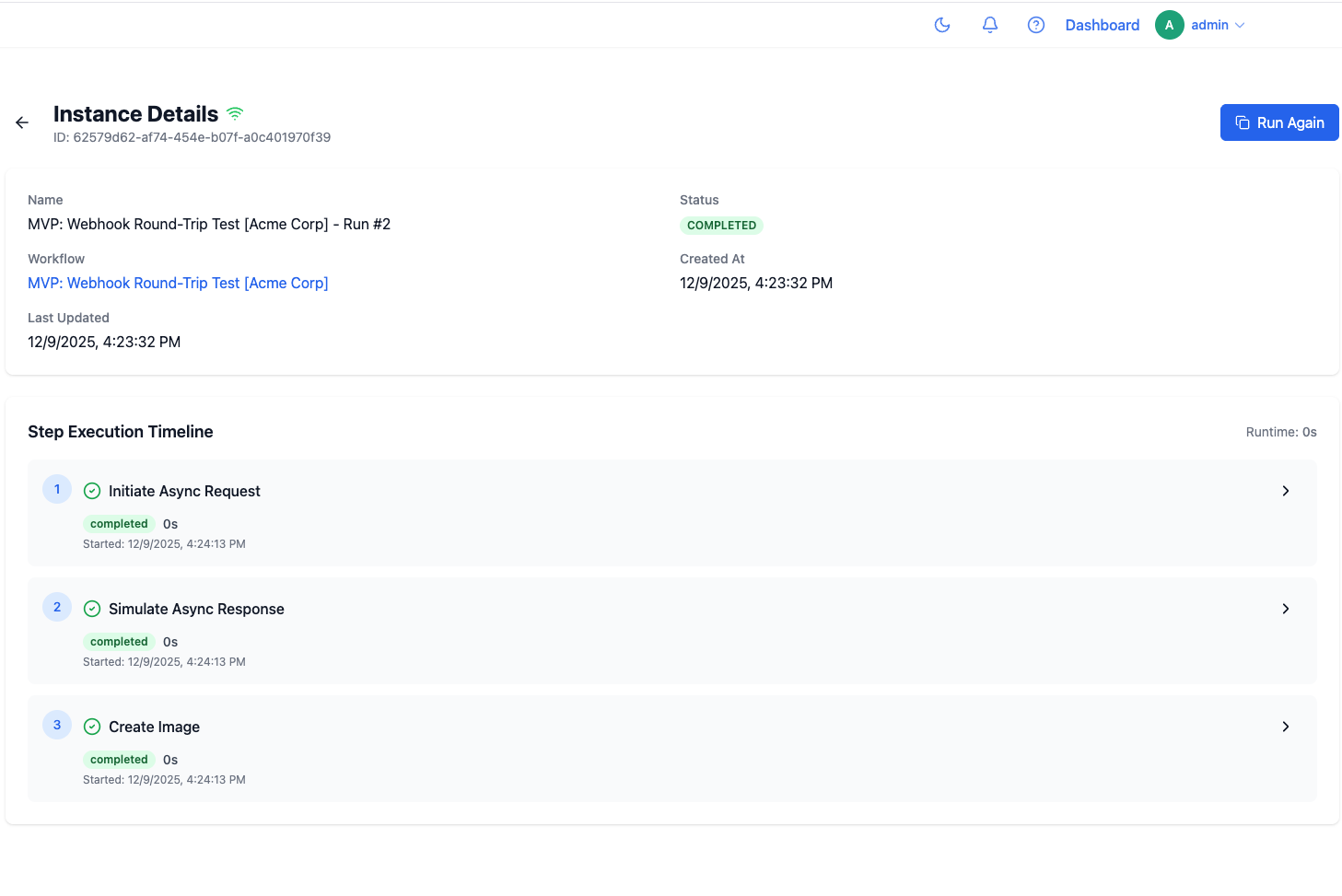Click the live connection signal icon beside Instance Details
1342x896 pixels.
coord(235,112)
